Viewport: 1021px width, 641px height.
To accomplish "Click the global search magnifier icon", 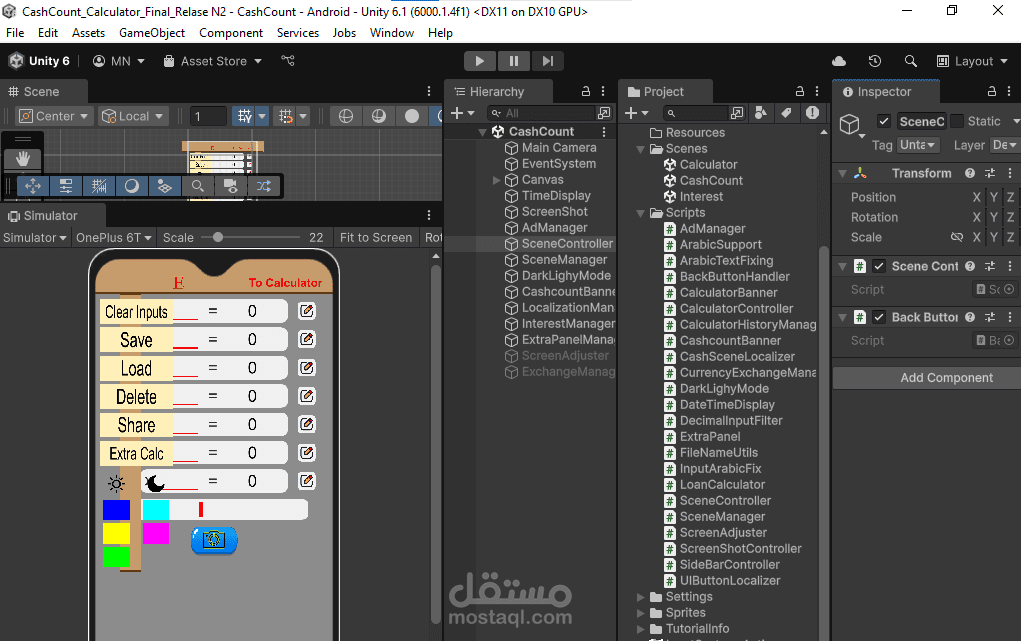I will click(x=910, y=61).
